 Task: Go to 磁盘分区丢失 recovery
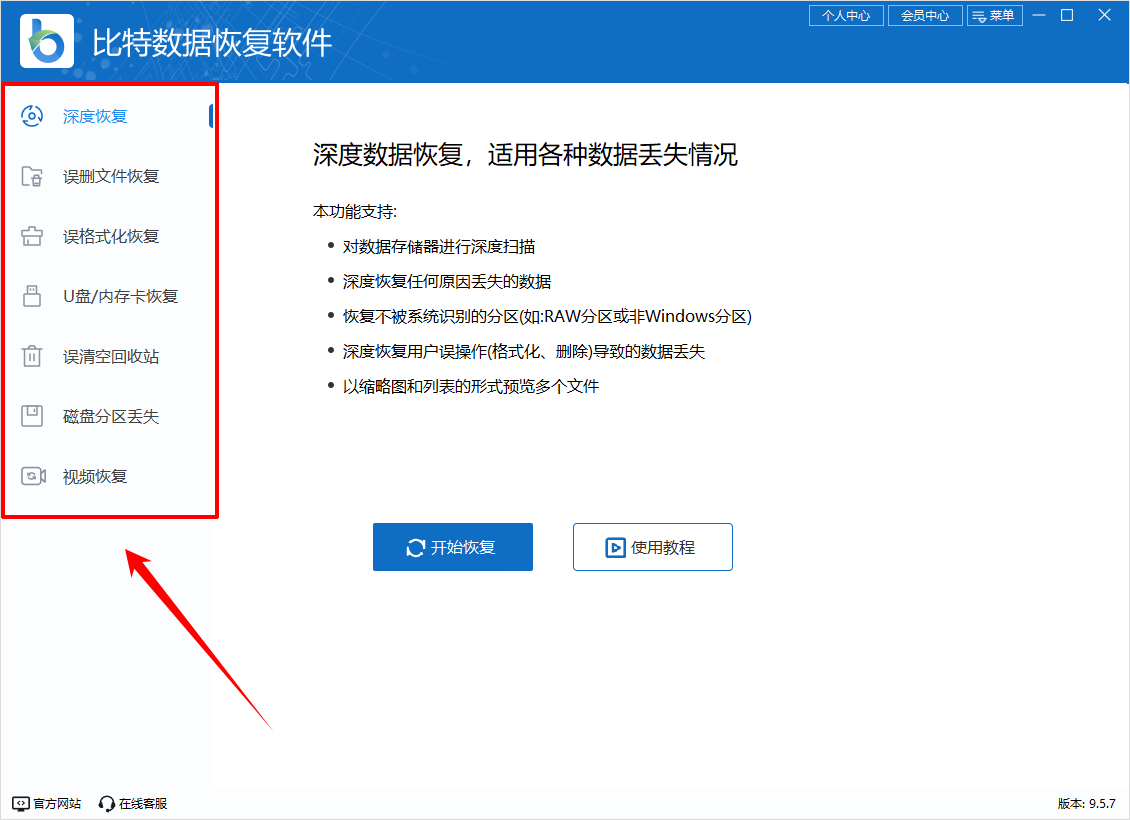(x=111, y=416)
